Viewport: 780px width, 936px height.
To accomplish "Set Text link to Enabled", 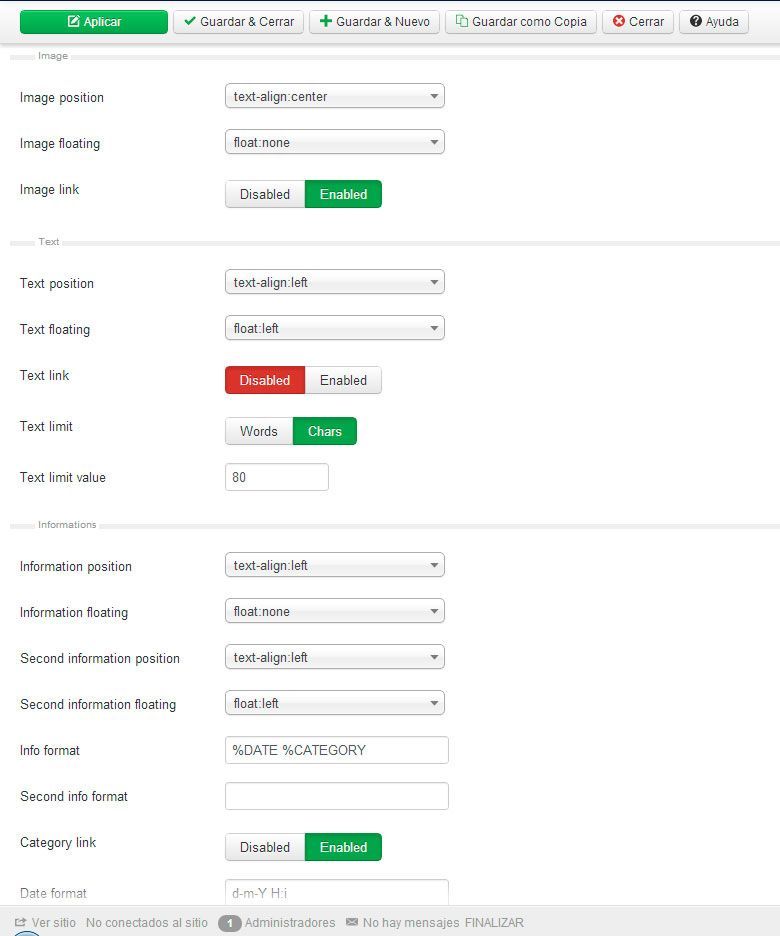I will pos(343,380).
